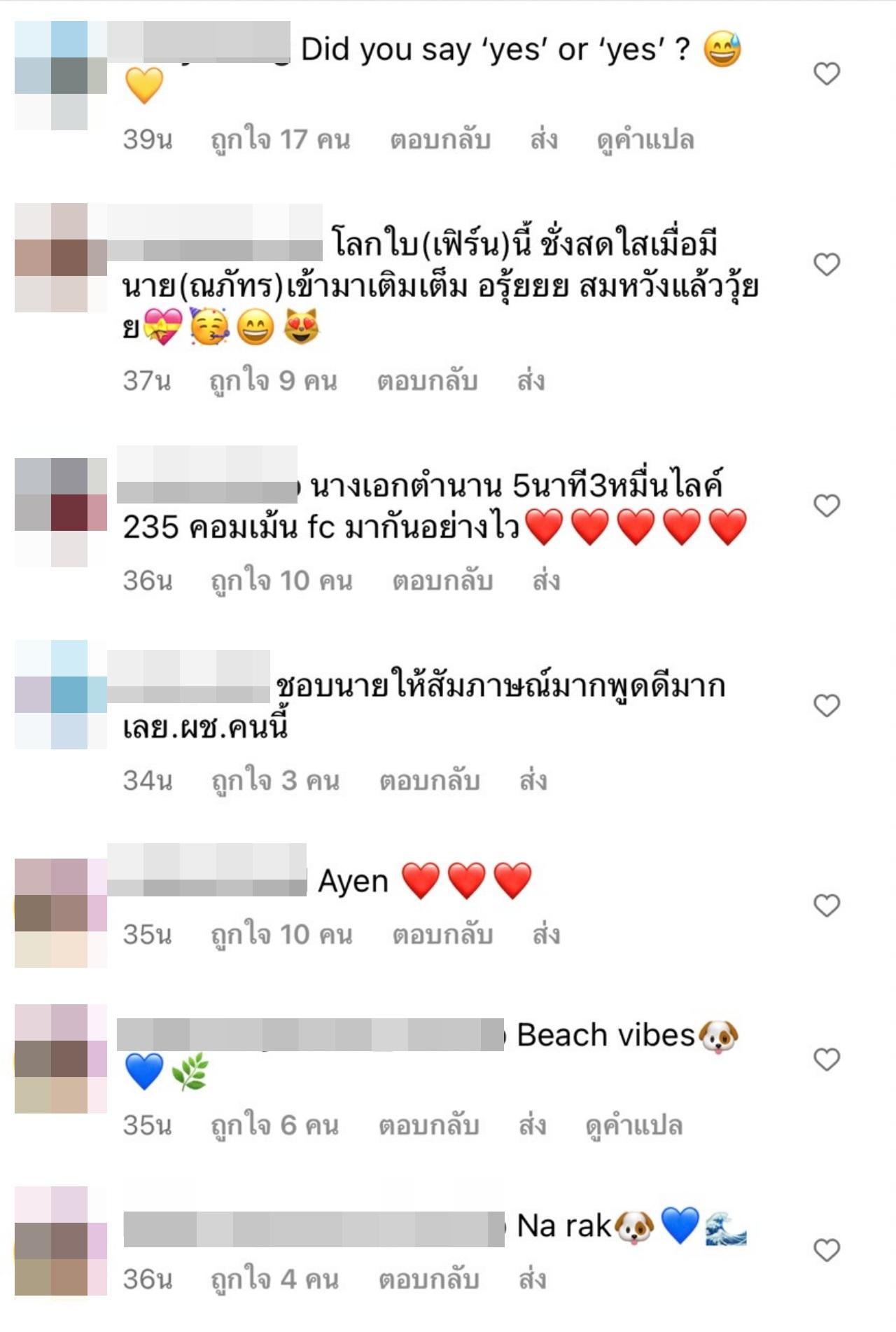Open profile picture of 'Ayen' commenter

click(x=61, y=913)
